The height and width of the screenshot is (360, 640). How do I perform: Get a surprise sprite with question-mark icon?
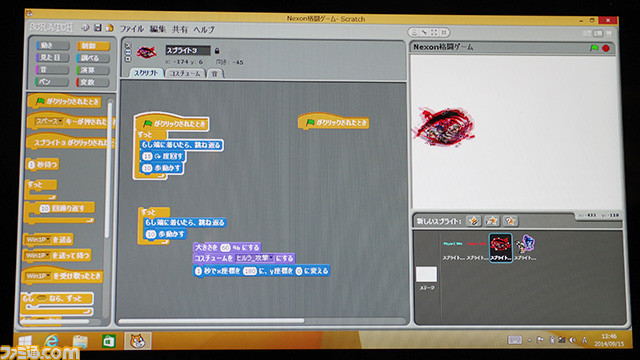pyautogui.click(x=510, y=221)
